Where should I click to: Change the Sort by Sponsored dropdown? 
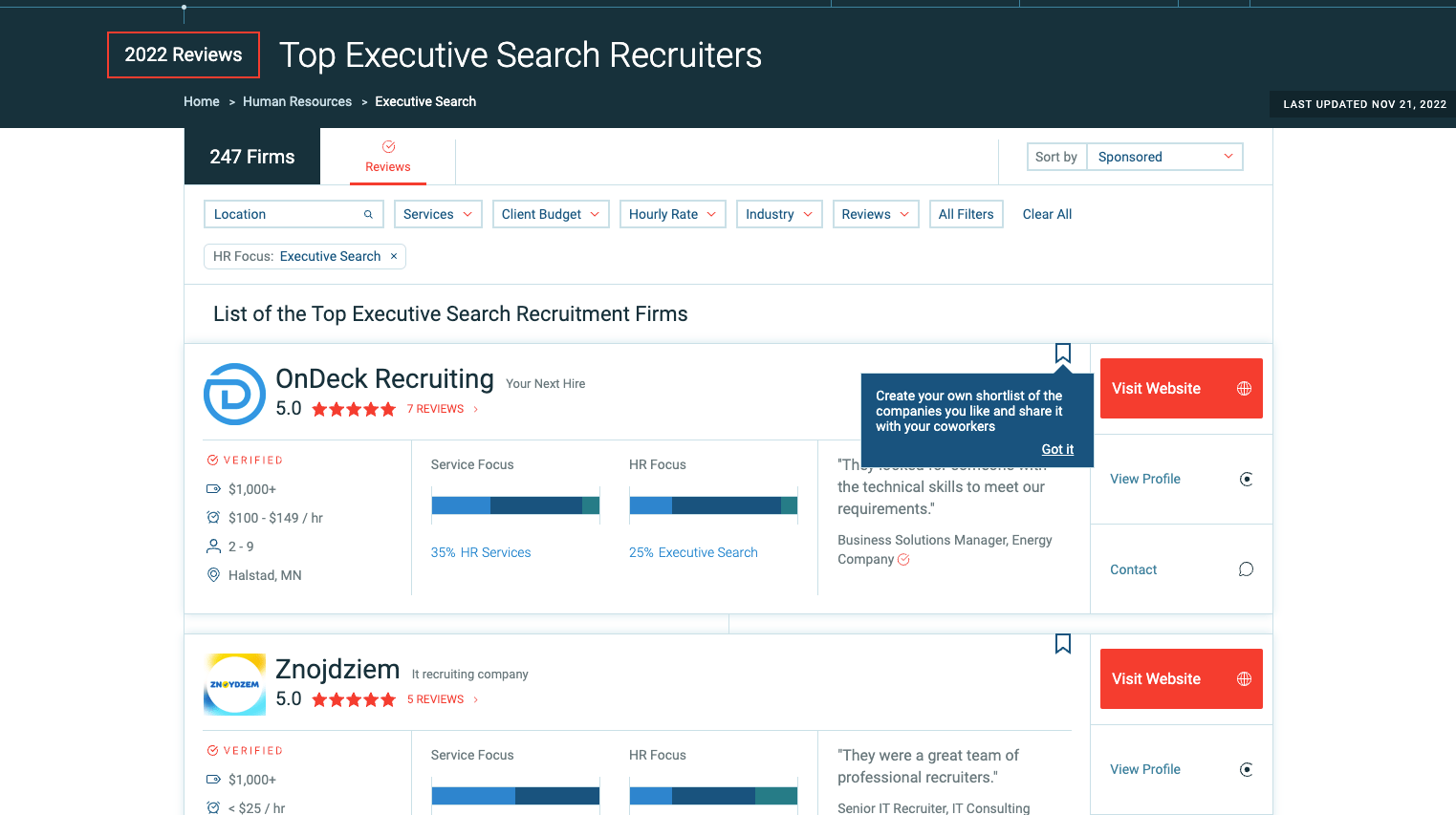coord(1164,156)
